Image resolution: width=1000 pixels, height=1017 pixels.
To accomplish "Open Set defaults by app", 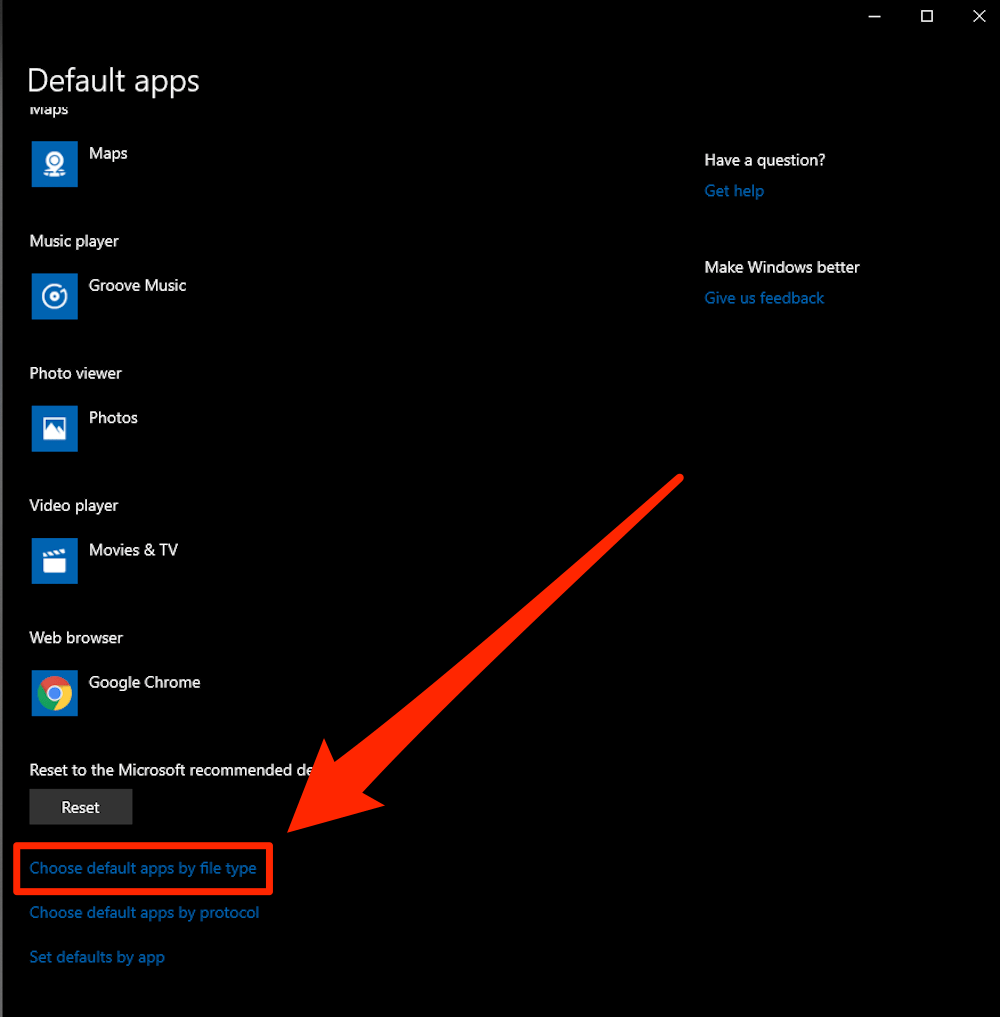I will click(x=97, y=957).
